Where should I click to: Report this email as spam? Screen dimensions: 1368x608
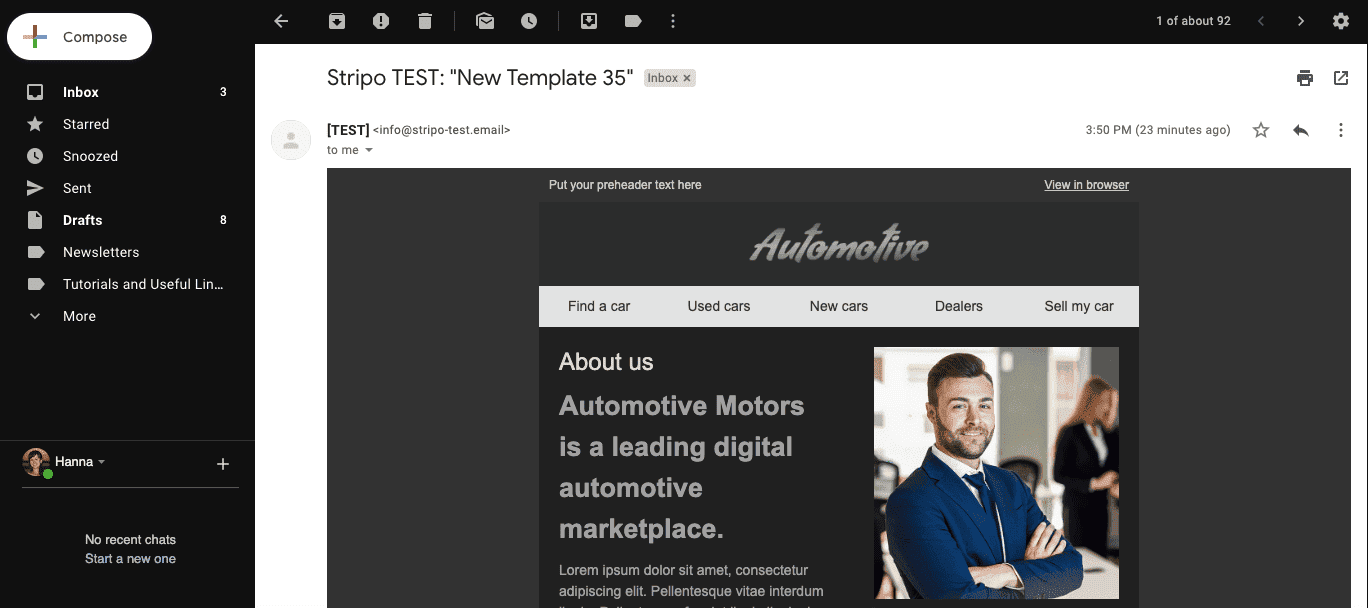(x=381, y=21)
